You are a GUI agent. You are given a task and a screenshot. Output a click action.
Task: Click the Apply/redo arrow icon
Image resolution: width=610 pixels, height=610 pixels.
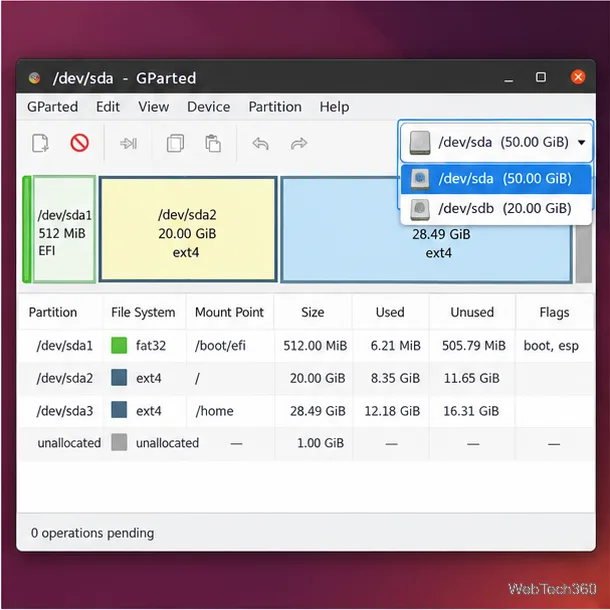click(299, 144)
